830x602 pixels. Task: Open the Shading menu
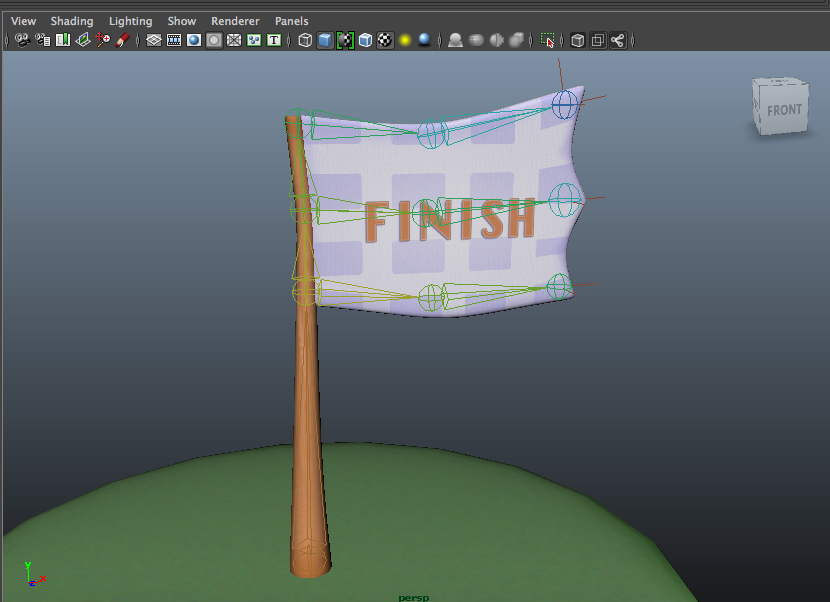pos(72,20)
